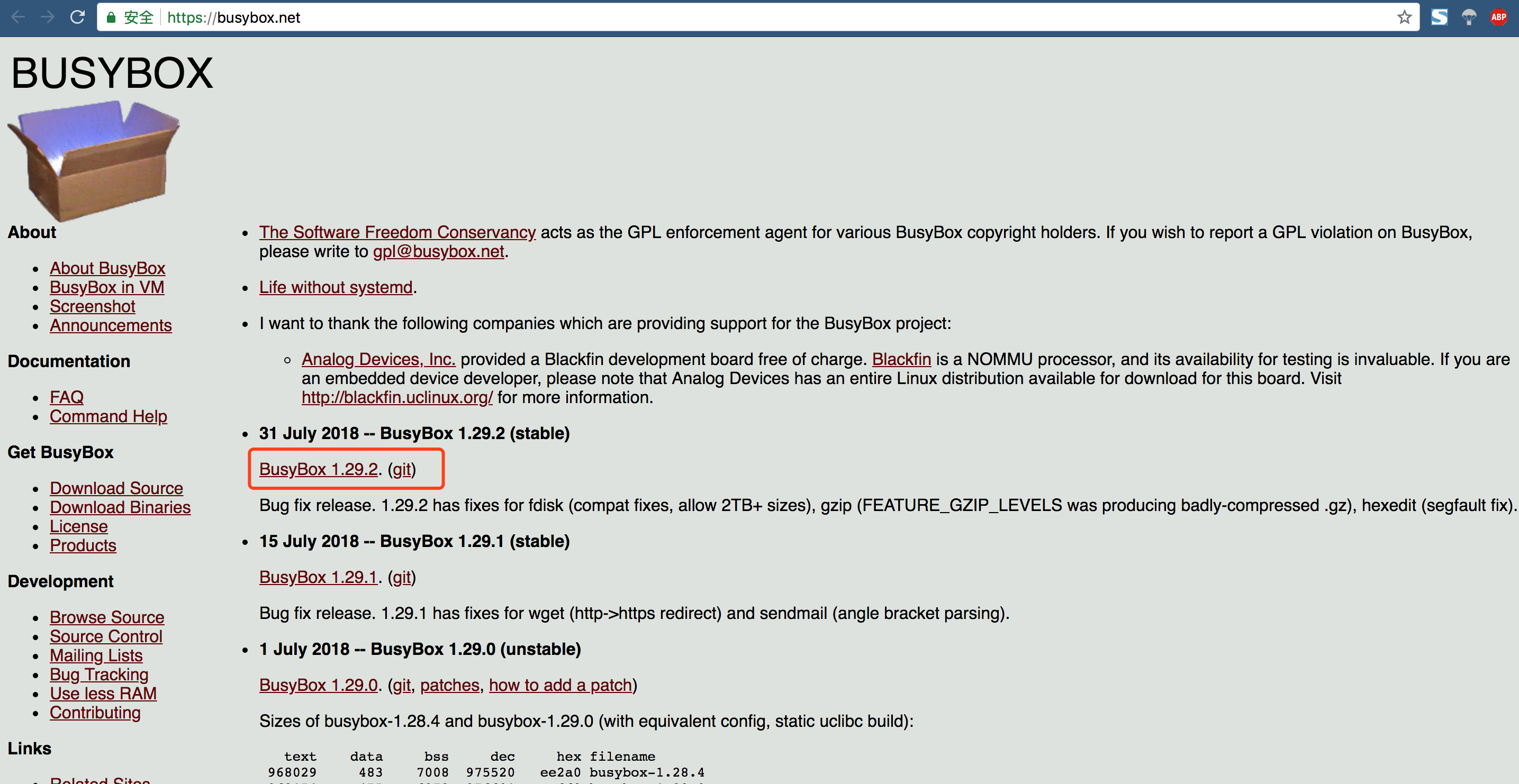The image size is (1519, 784).
Task: Open git link next to BusyBox 1.29.1
Action: 402,577
